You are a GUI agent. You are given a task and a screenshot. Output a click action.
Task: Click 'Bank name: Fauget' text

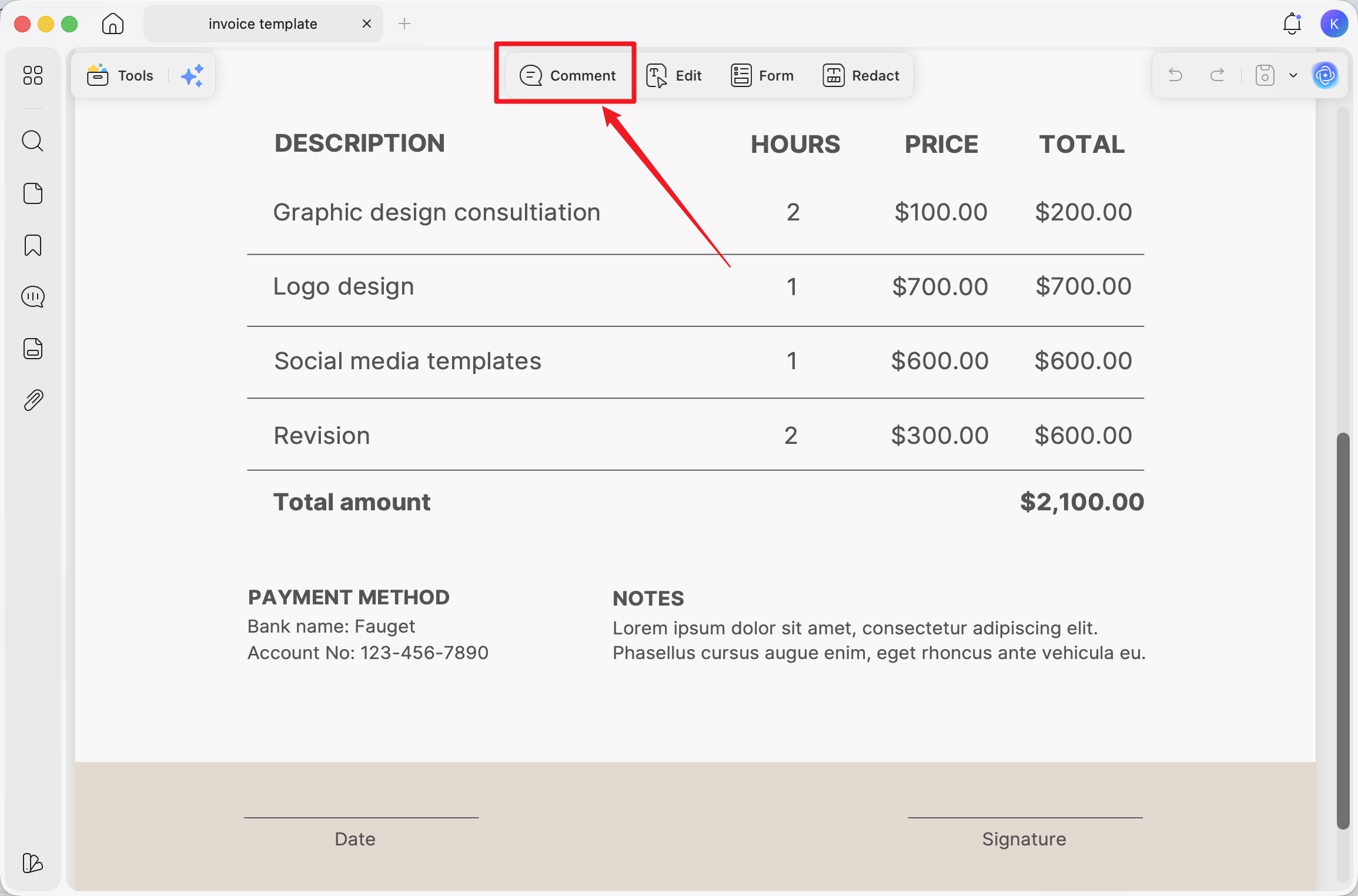(x=331, y=627)
